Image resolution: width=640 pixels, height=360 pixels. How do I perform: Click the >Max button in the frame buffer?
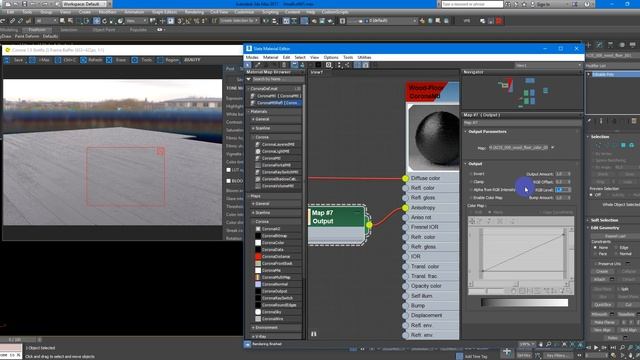[40, 60]
